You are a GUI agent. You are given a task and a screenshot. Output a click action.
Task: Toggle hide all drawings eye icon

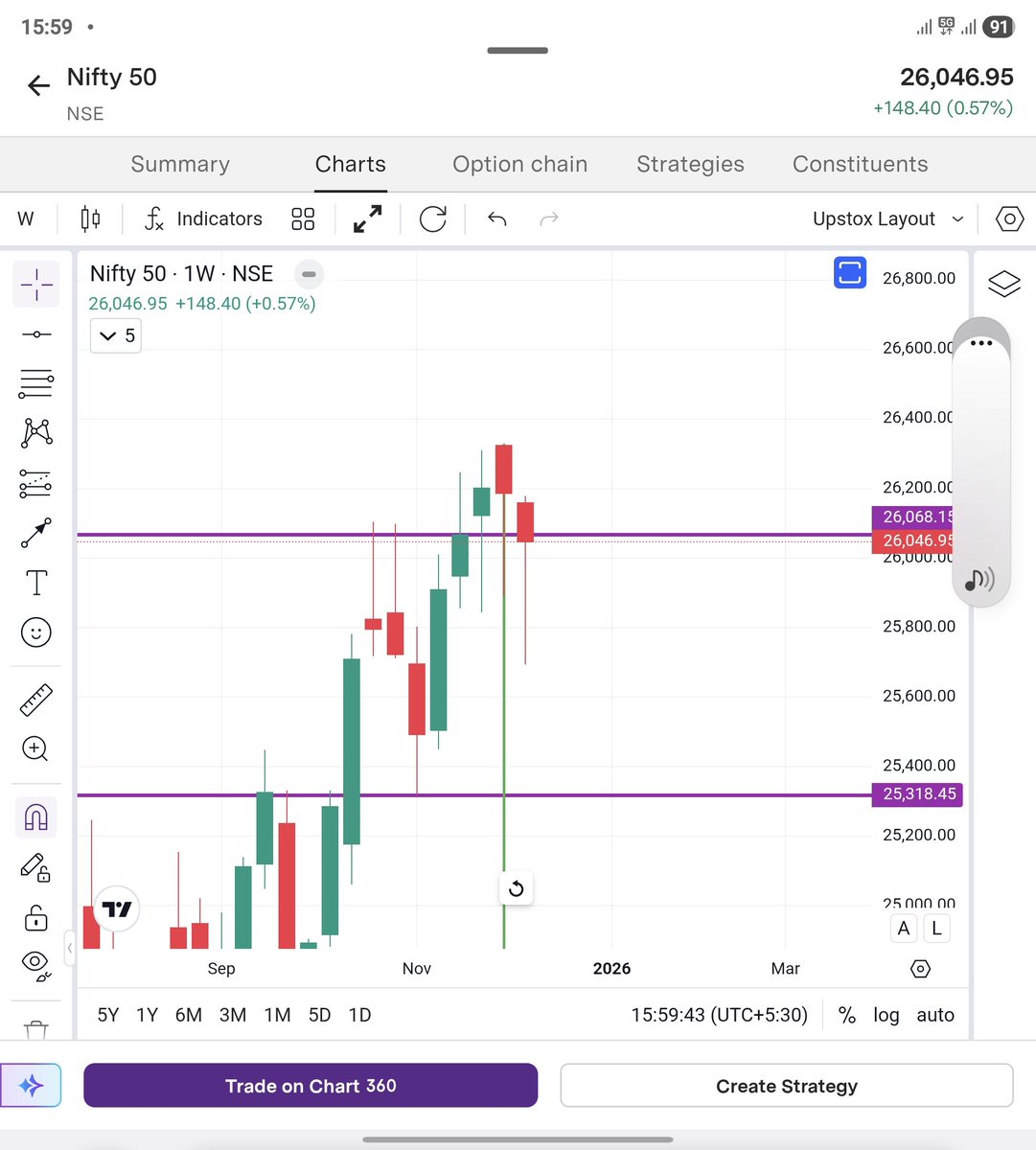click(36, 965)
